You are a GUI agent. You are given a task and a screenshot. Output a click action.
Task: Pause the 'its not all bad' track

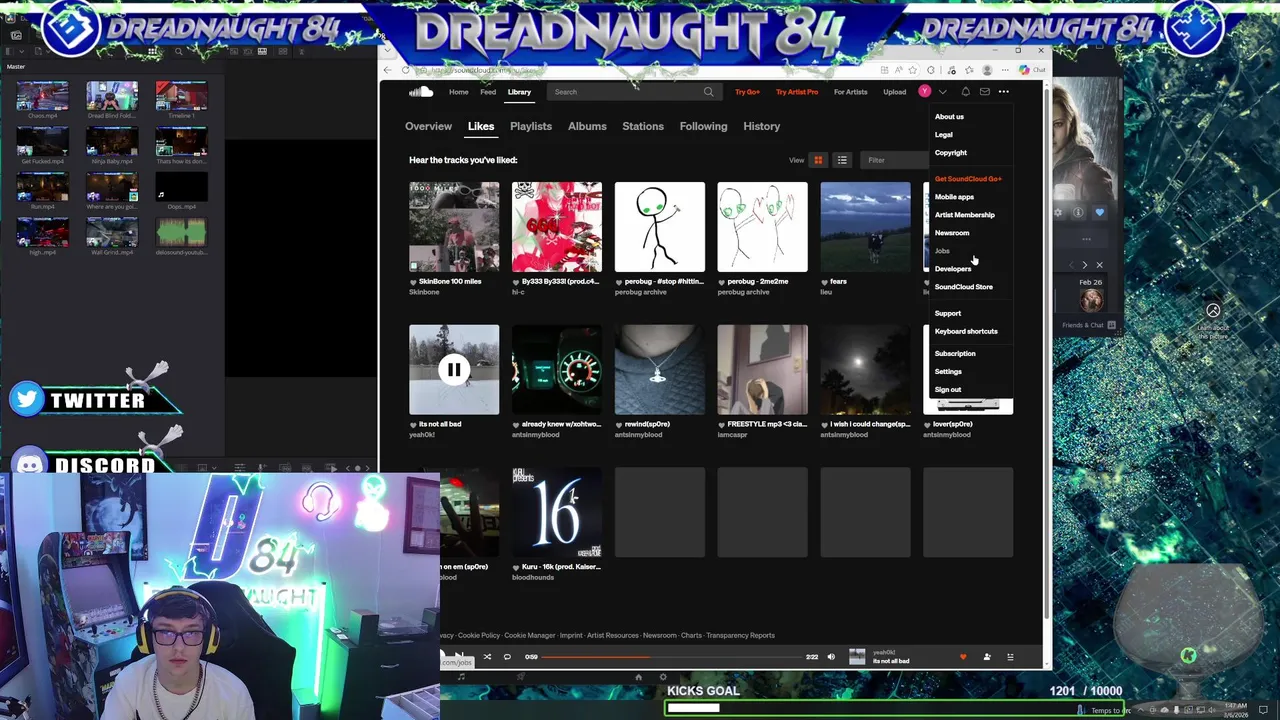pyautogui.click(x=454, y=370)
